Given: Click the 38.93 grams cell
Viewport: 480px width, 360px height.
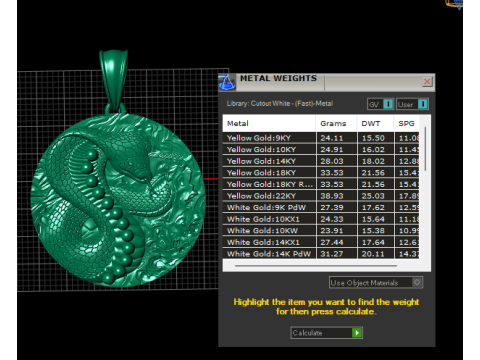Looking at the screenshot, I should click(x=336, y=196).
